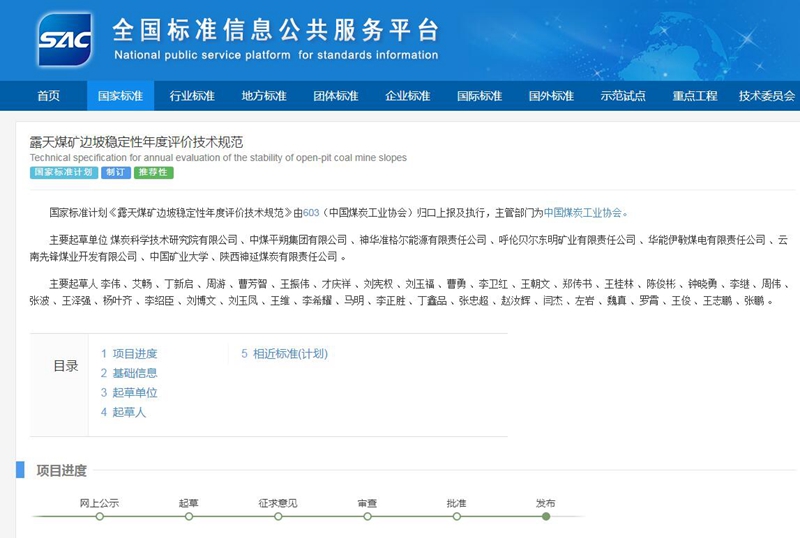Open the 首页 home tab
Viewport: 800px width, 538px height.
48,96
